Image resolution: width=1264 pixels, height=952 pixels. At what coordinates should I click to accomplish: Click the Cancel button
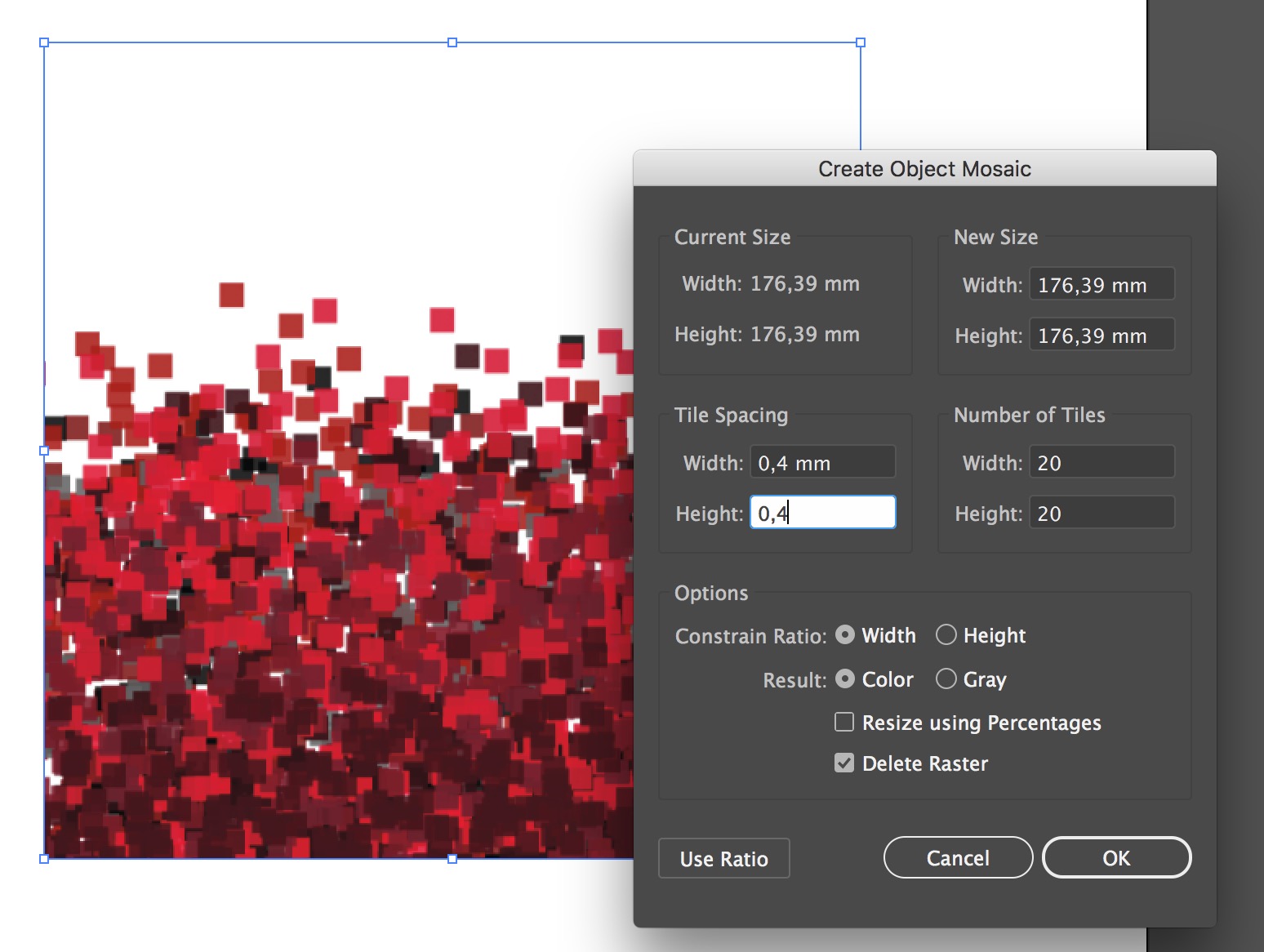click(x=957, y=857)
